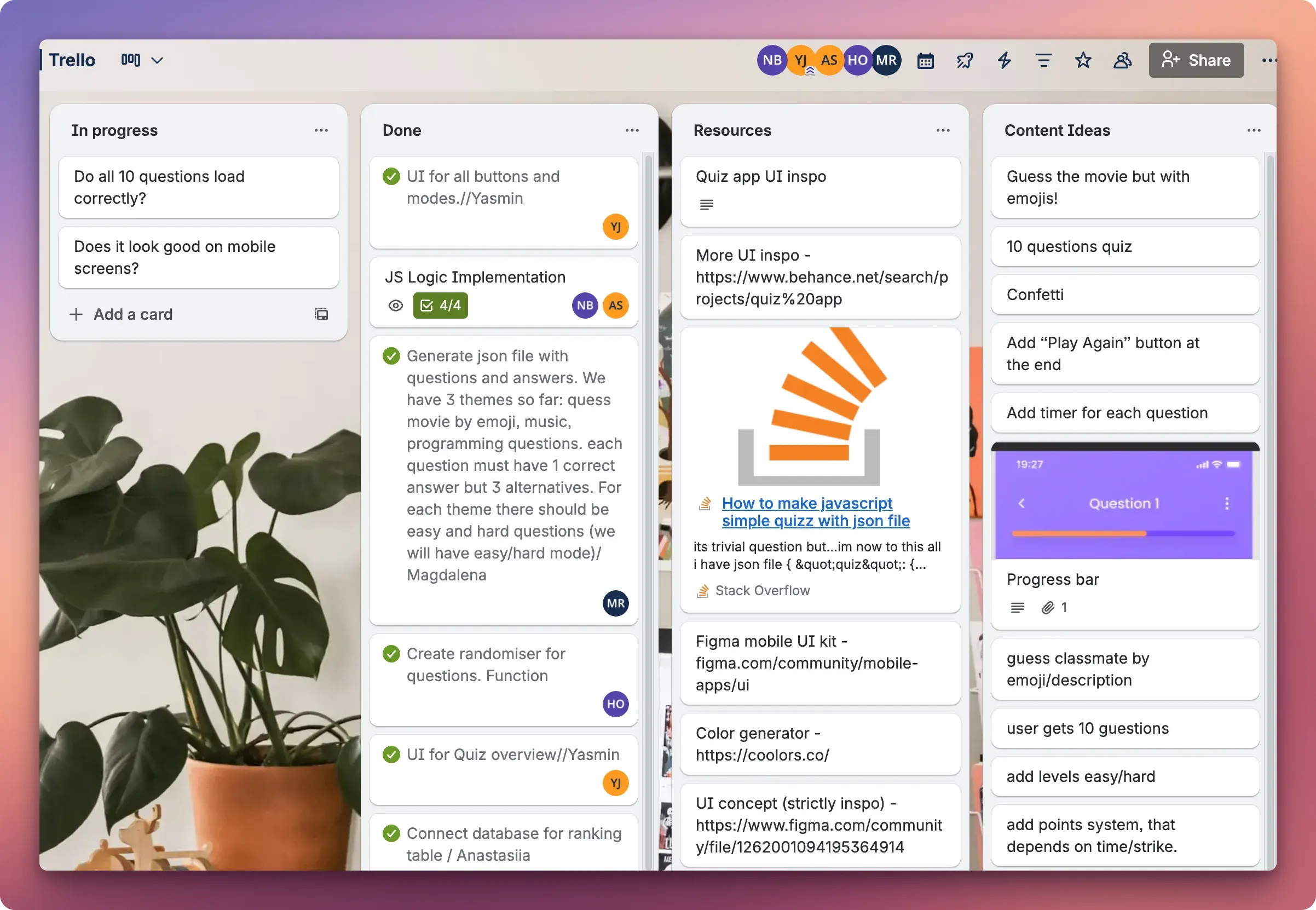
Task: Toggle completion on Create randomiser card
Action: [x=390, y=654]
